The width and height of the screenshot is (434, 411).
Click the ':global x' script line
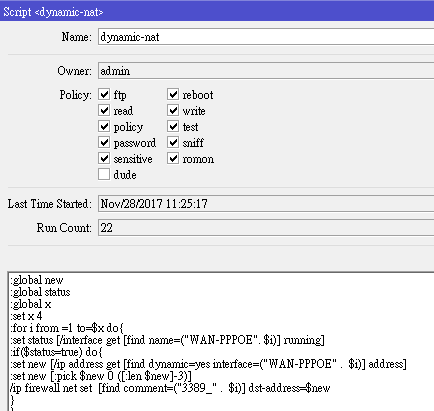[x=31, y=304]
